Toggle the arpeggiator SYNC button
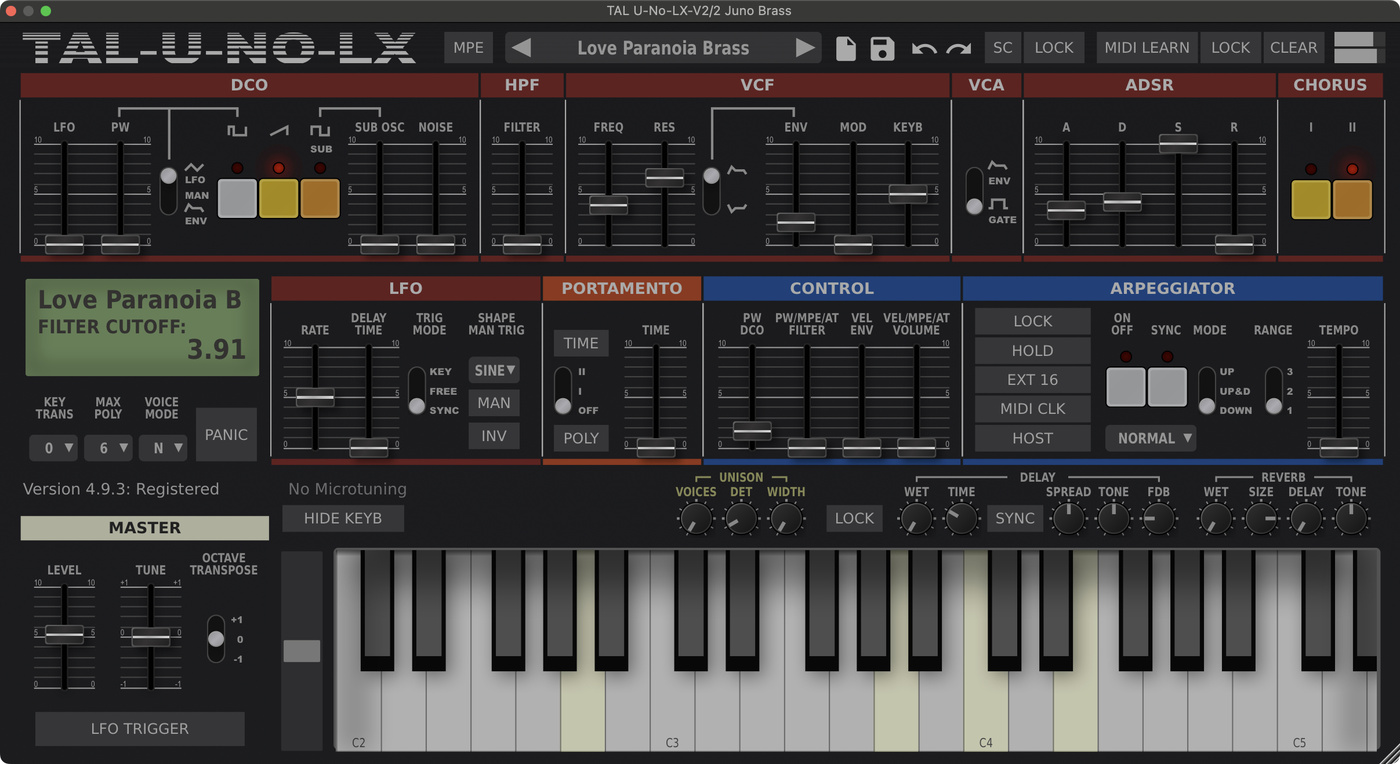1400x764 pixels. [x=1167, y=387]
